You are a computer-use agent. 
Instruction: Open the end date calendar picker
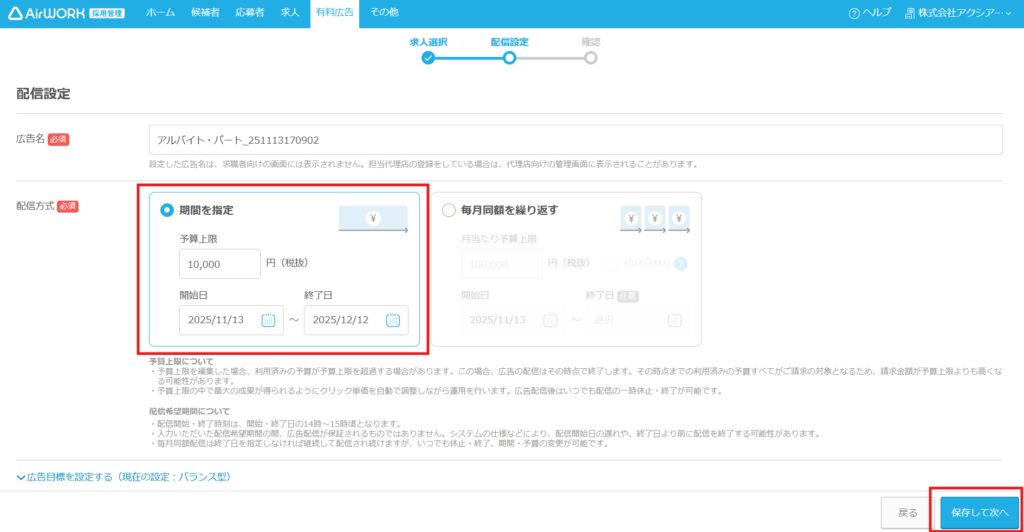click(x=393, y=320)
